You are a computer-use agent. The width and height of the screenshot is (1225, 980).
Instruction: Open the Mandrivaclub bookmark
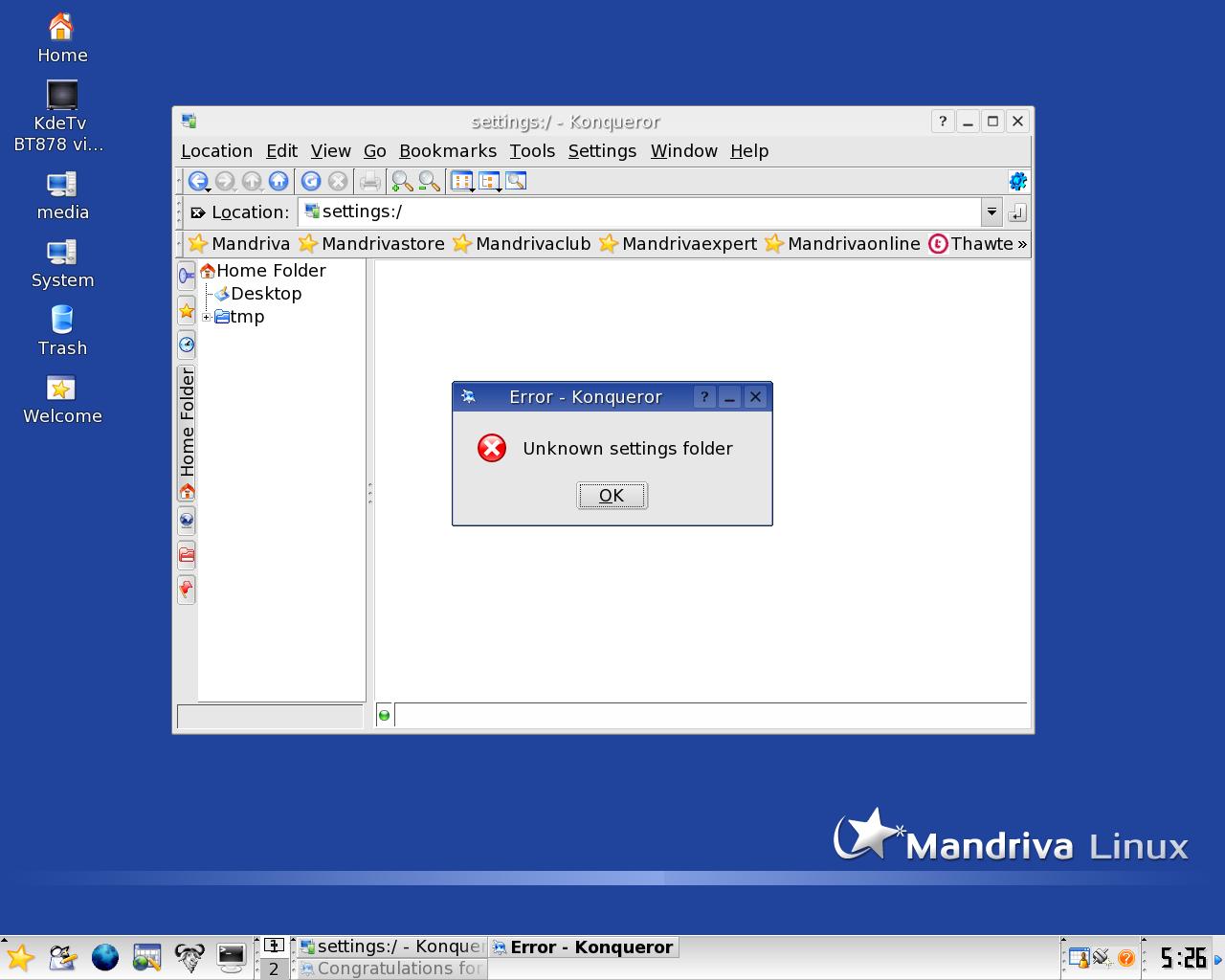click(522, 244)
